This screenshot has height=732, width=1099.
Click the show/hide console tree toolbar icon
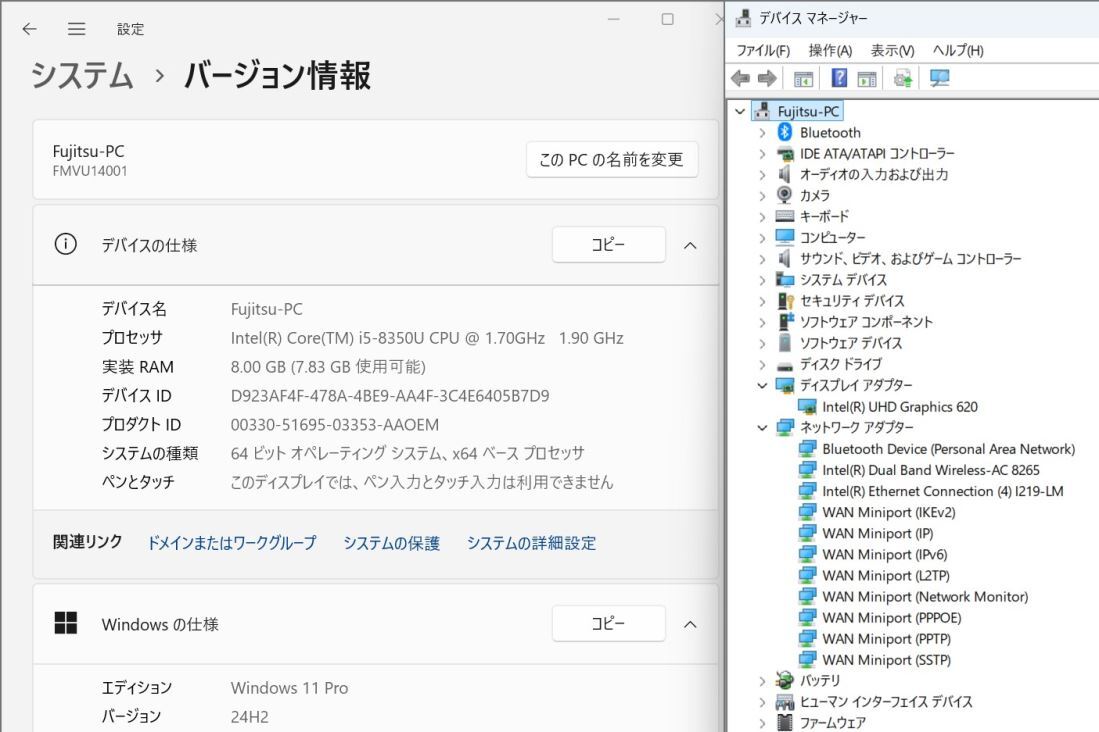(803, 79)
